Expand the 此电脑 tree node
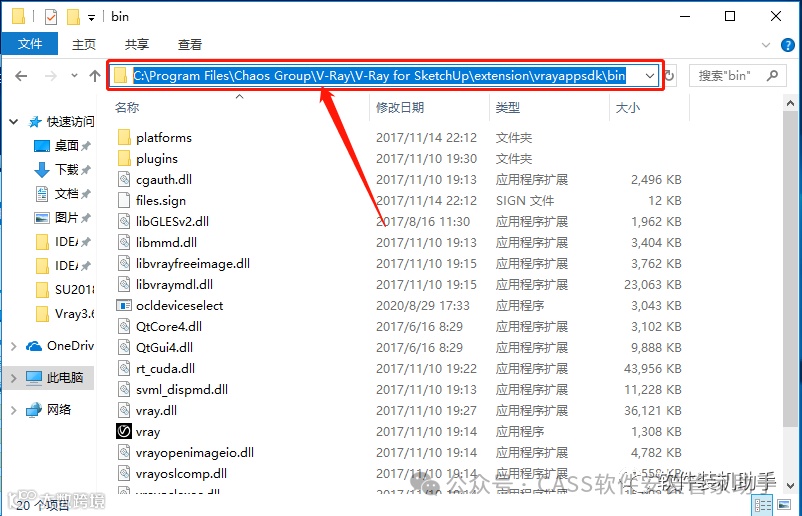 click(x=14, y=378)
